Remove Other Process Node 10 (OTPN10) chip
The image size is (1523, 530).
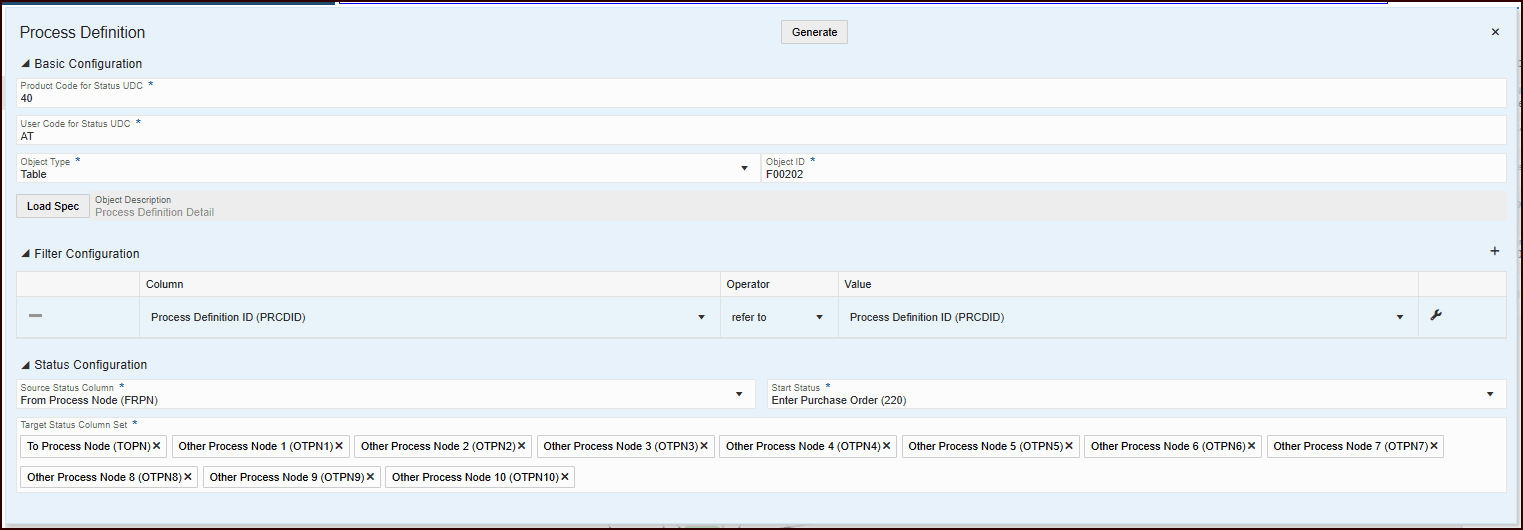pos(565,477)
